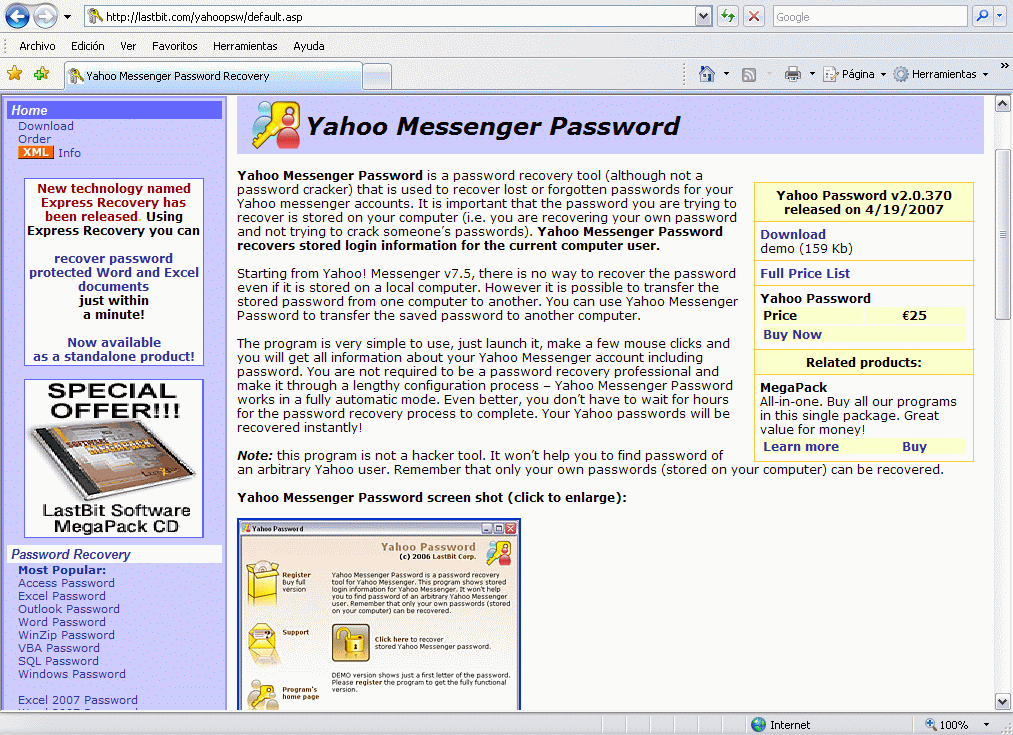Open the Ver menu
Viewport: 1013px width, 735px height.
(128, 46)
